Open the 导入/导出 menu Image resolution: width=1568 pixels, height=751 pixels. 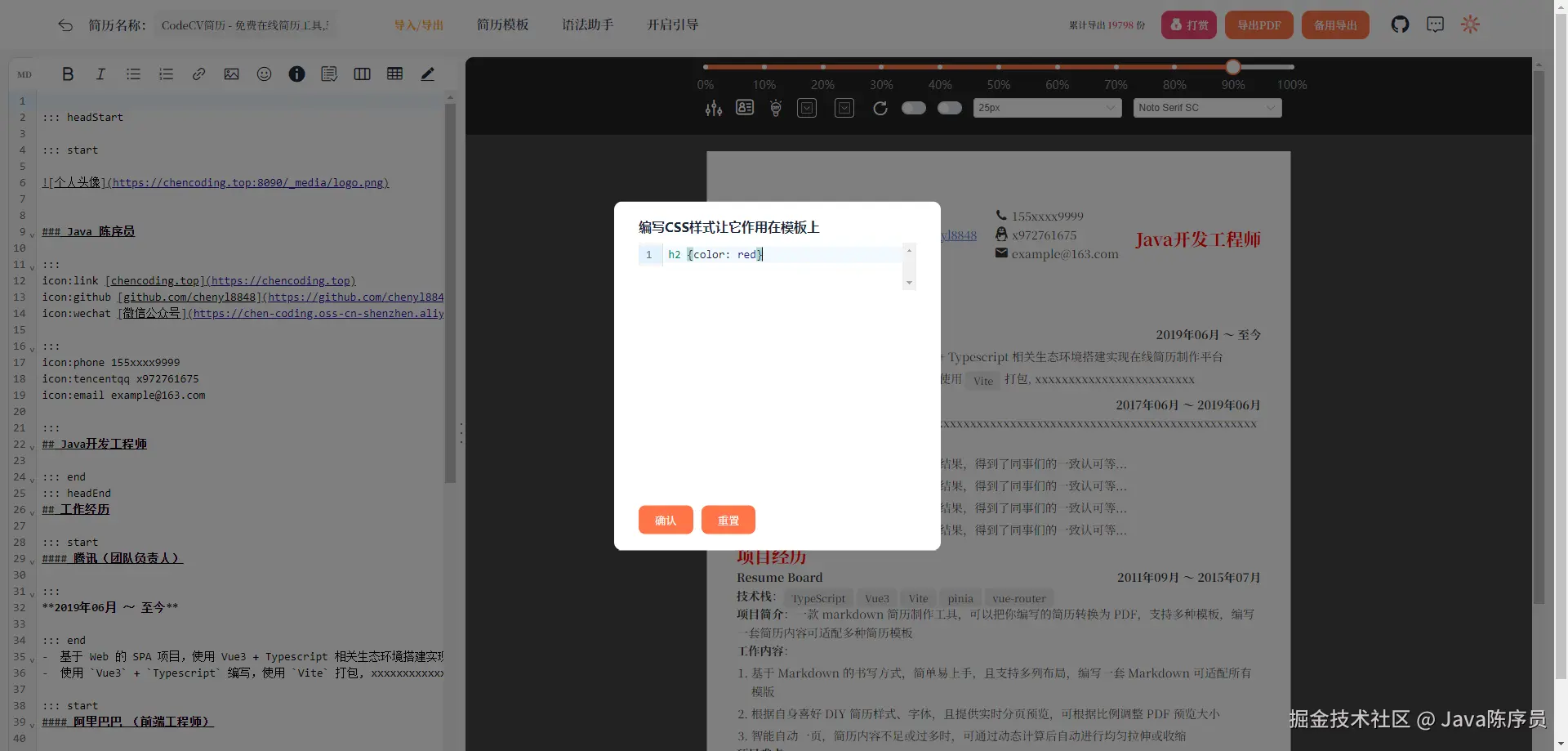coord(418,25)
